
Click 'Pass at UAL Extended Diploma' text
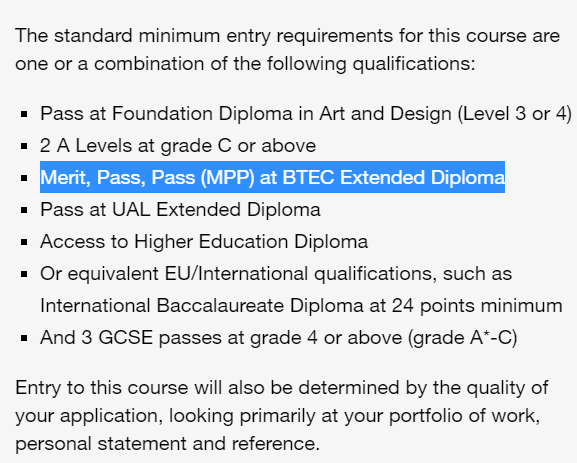(180, 210)
